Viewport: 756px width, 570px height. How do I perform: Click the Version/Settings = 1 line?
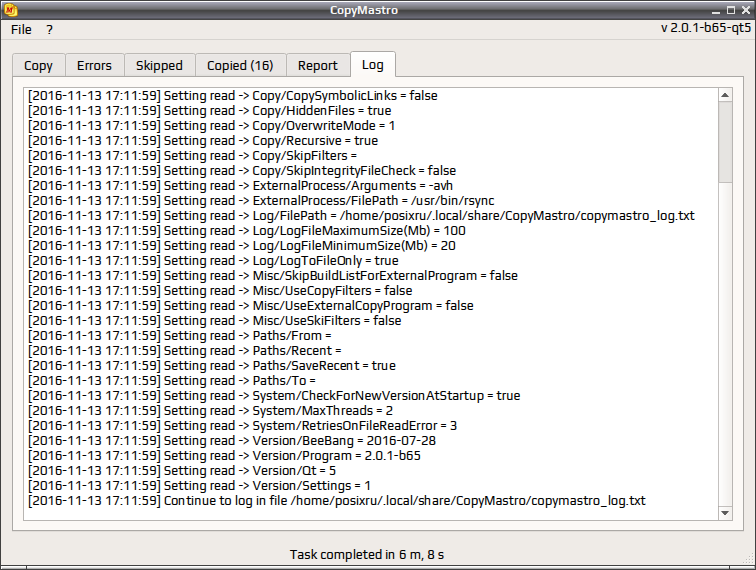200,484
